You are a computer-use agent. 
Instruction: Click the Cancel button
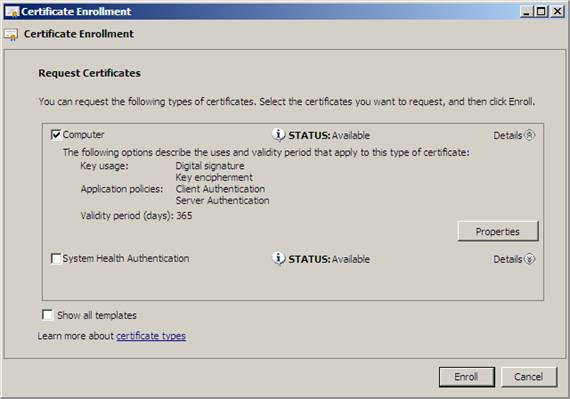click(529, 377)
